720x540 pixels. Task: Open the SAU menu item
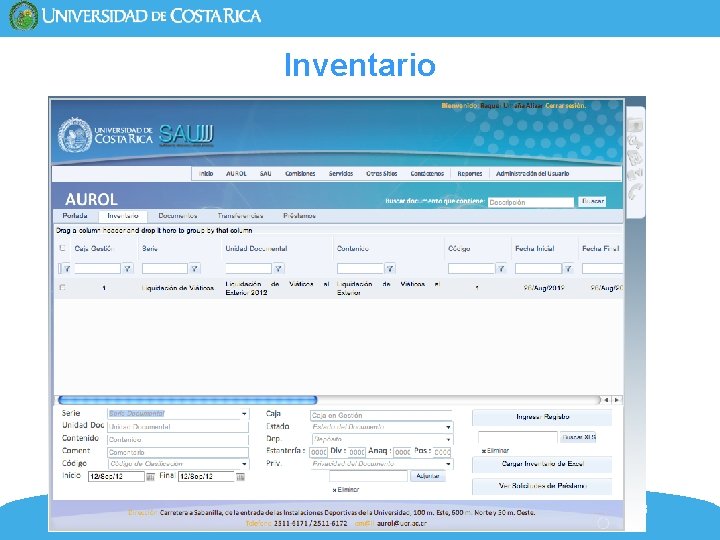(x=265, y=174)
